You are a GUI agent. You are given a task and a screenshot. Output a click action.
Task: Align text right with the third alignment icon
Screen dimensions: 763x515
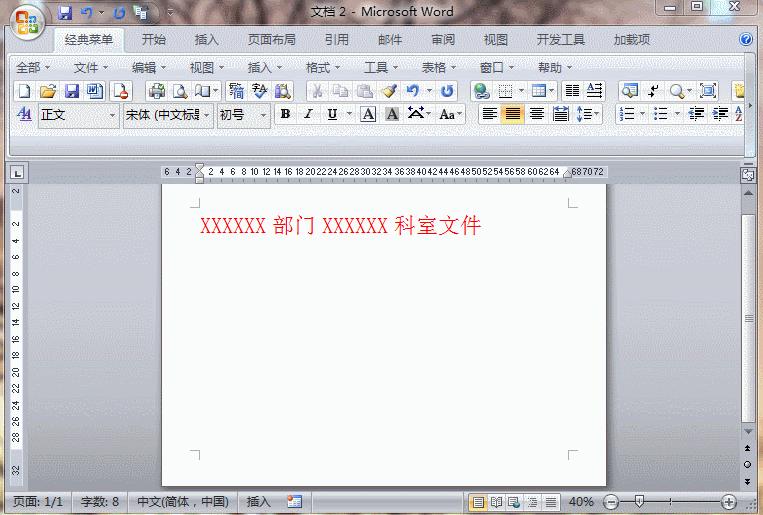(x=537, y=115)
